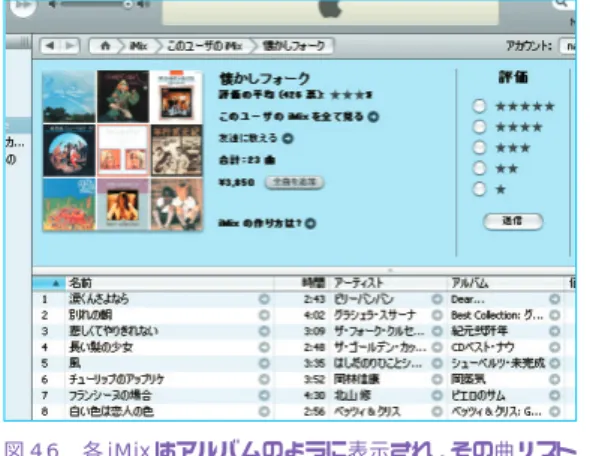This screenshot has width=590, height=456.
Task: Select the one-star rating radio button
Action: coord(479,189)
